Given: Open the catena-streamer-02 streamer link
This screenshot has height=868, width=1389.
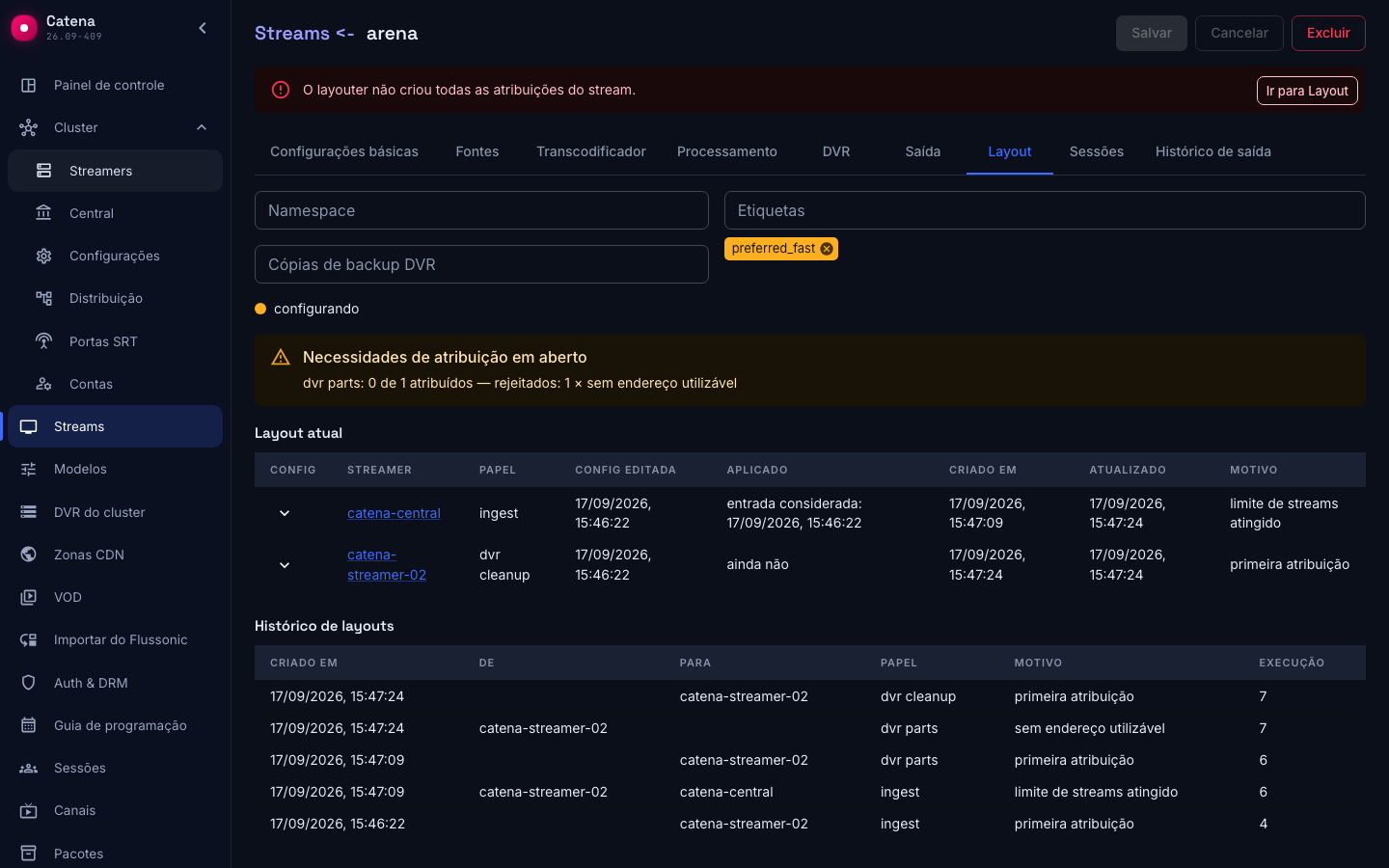Looking at the screenshot, I should coord(387,565).
